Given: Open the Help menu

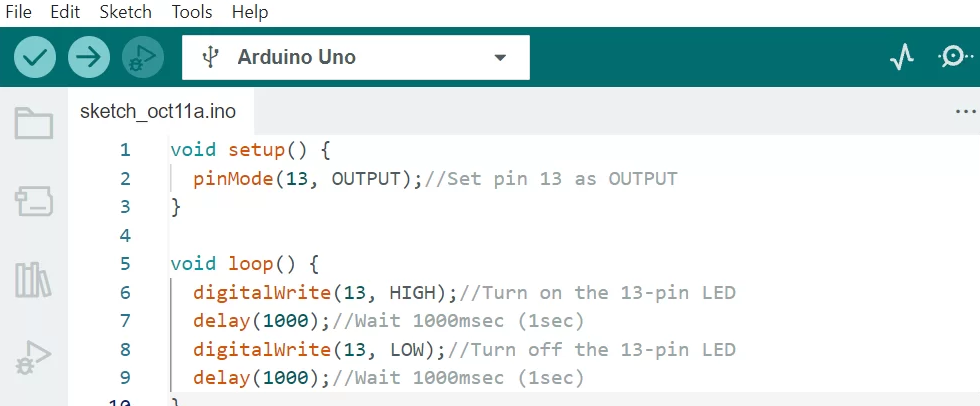Looking at the screenshot, I should [x=250, y=12].
